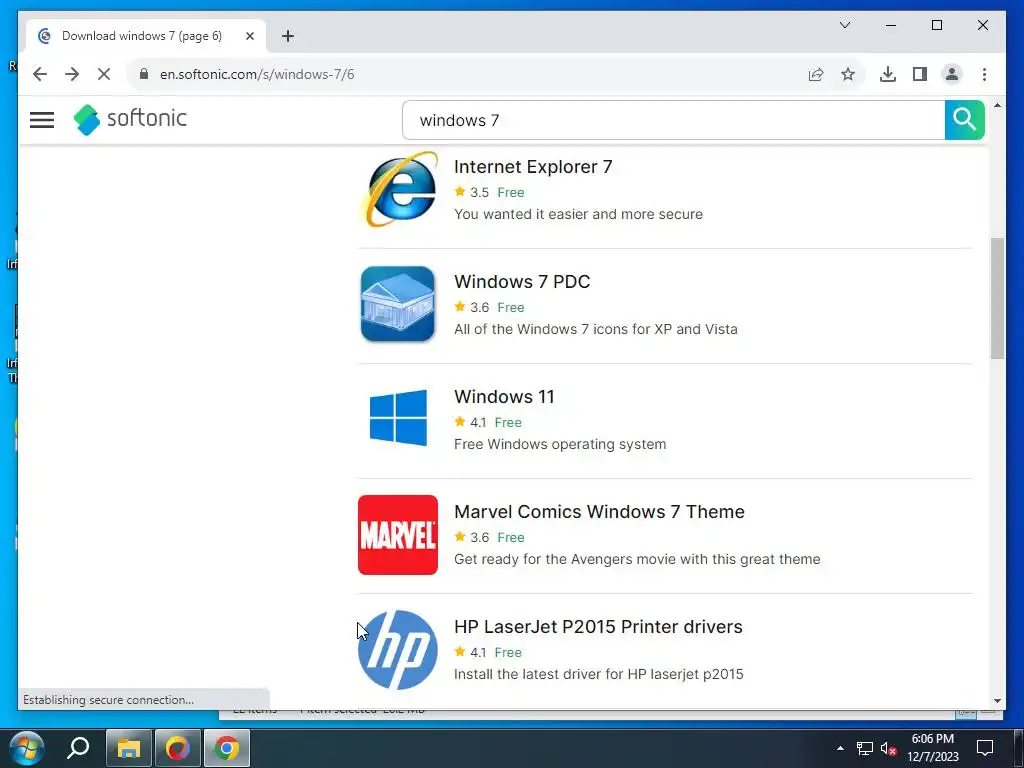Click the scrollbar up arrow
1024x768 pixels.
pos(997,104)
